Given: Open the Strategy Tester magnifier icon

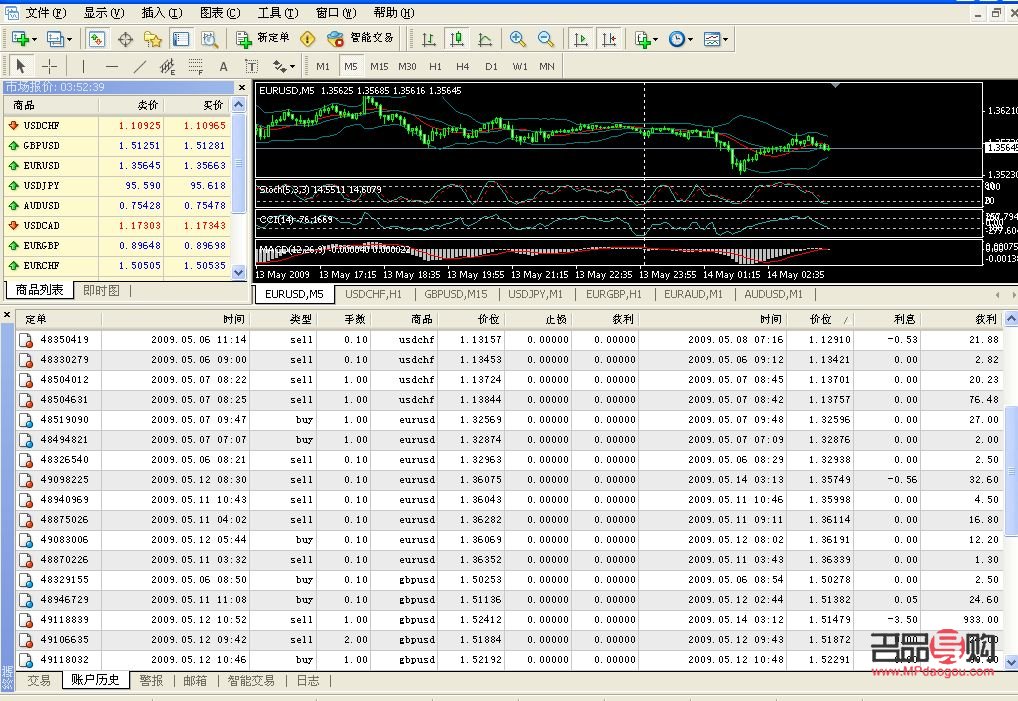Looking at the screenshot, I should (209, 39).
